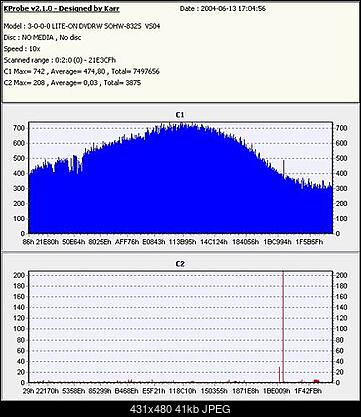Click the 1BE009h x-axis label
Screen dimensions: 361x417
(277, 391)
